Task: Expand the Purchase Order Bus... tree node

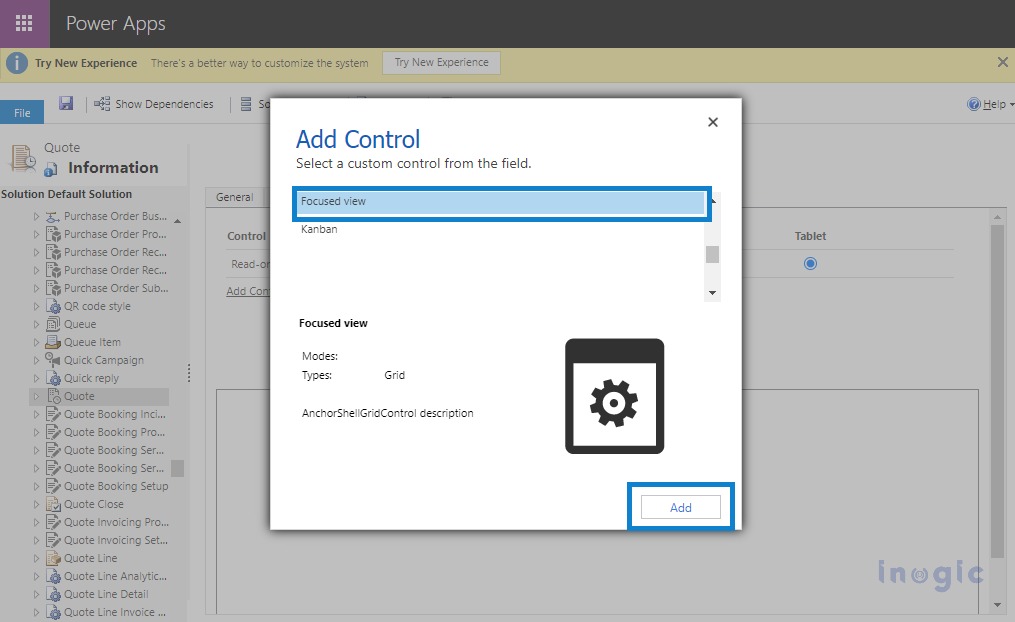Action: pyautogui.click(x=36, y=216)
